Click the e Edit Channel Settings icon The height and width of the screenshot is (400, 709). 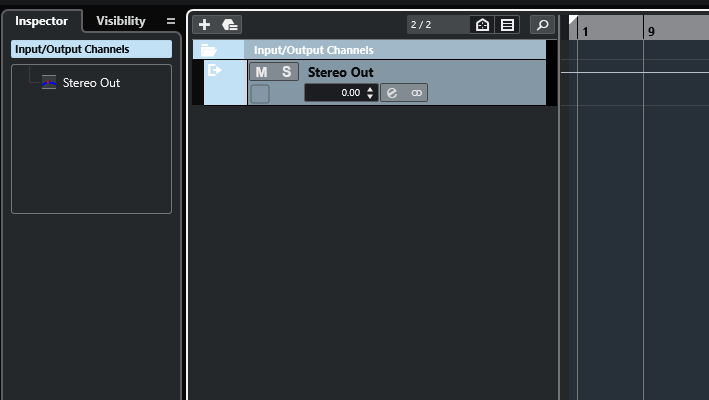[x=392, y=93]
